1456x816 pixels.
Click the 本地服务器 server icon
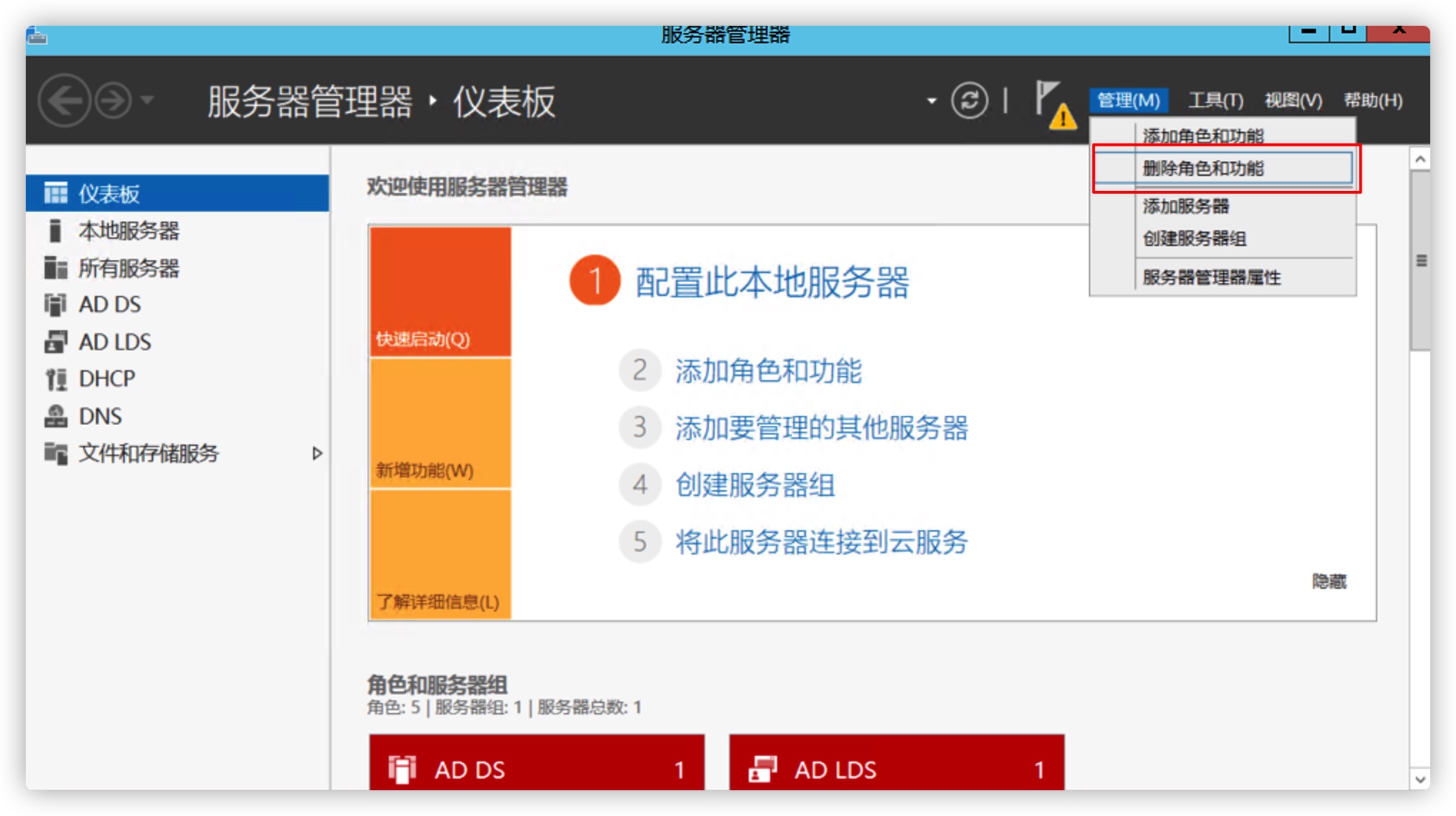pos(55,231)
